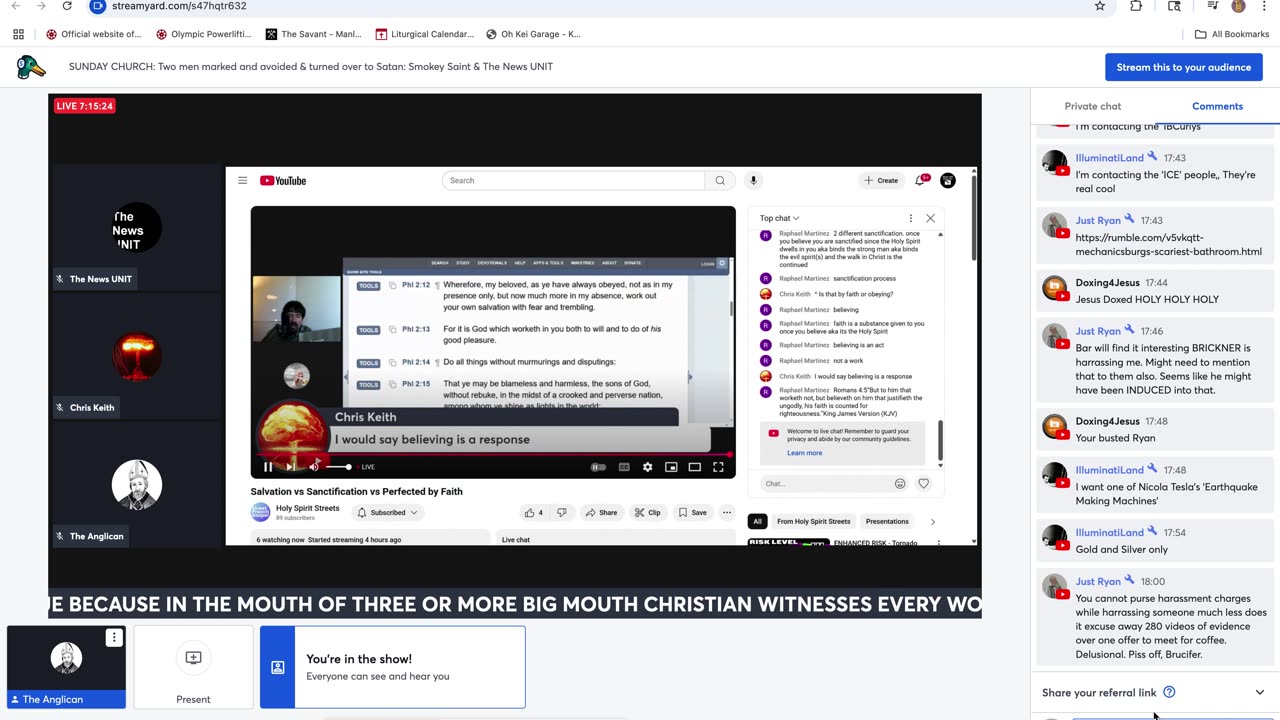Click the YouTube Clip button
This screenshot has height=720, width=1280.
click(647, 513)
